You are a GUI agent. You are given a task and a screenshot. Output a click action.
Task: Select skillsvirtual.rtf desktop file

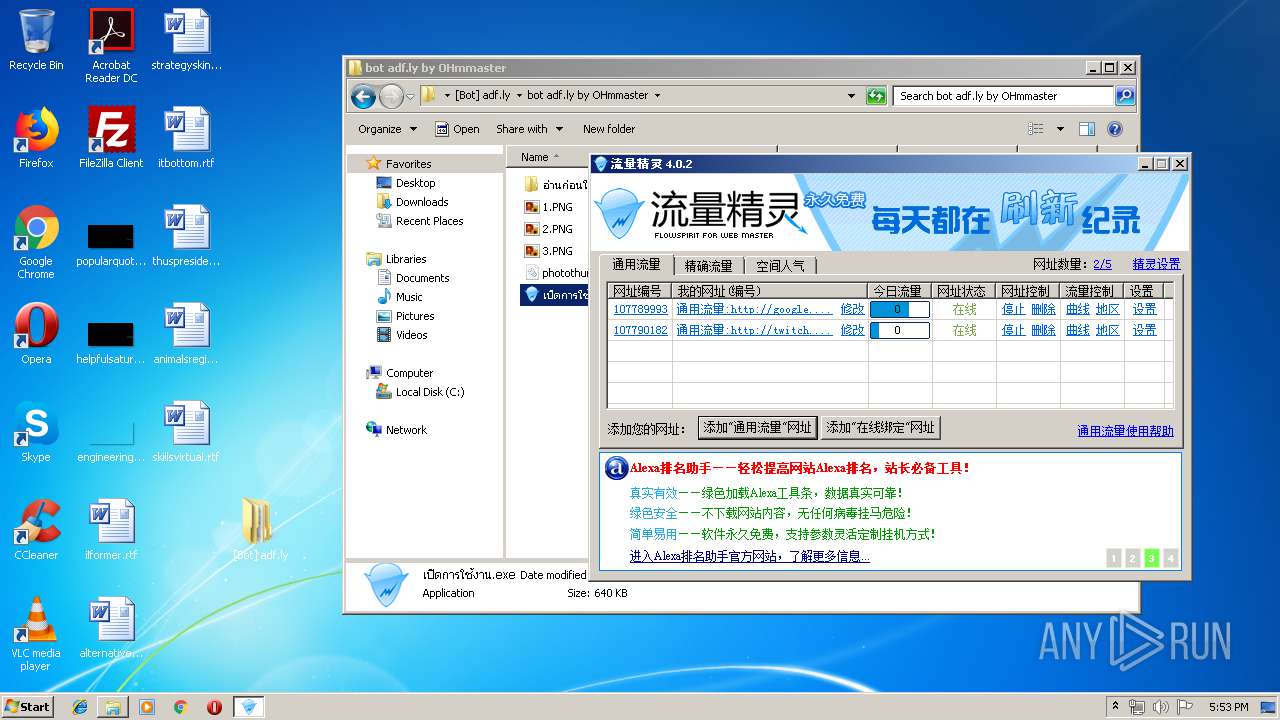click(186, 431)
